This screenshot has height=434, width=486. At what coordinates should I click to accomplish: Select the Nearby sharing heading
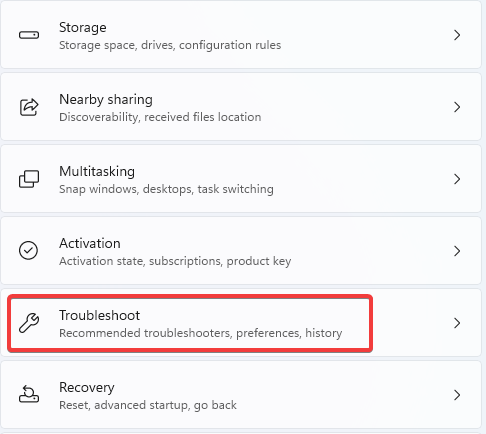click(x=106, y=100)
